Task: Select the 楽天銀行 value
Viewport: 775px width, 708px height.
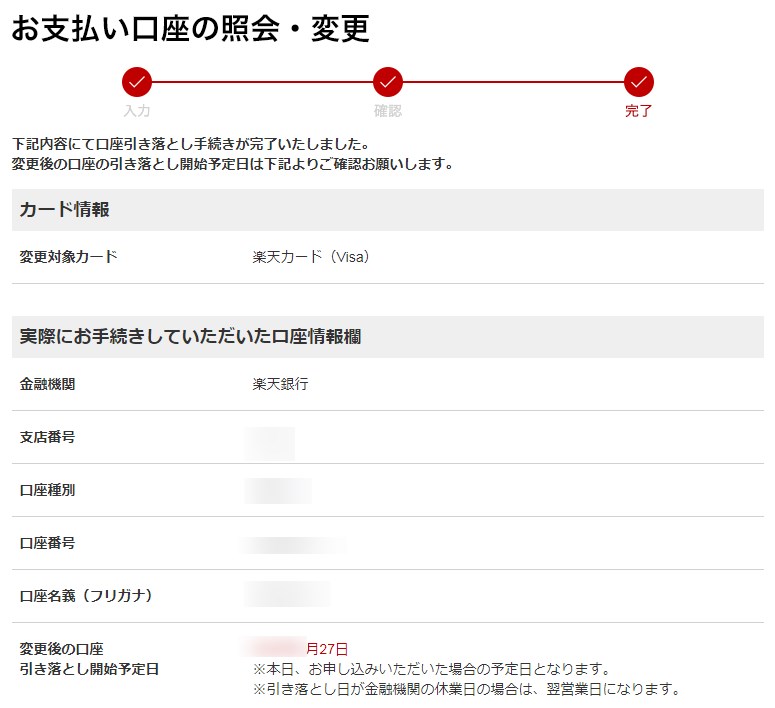Action: (280, 384)
